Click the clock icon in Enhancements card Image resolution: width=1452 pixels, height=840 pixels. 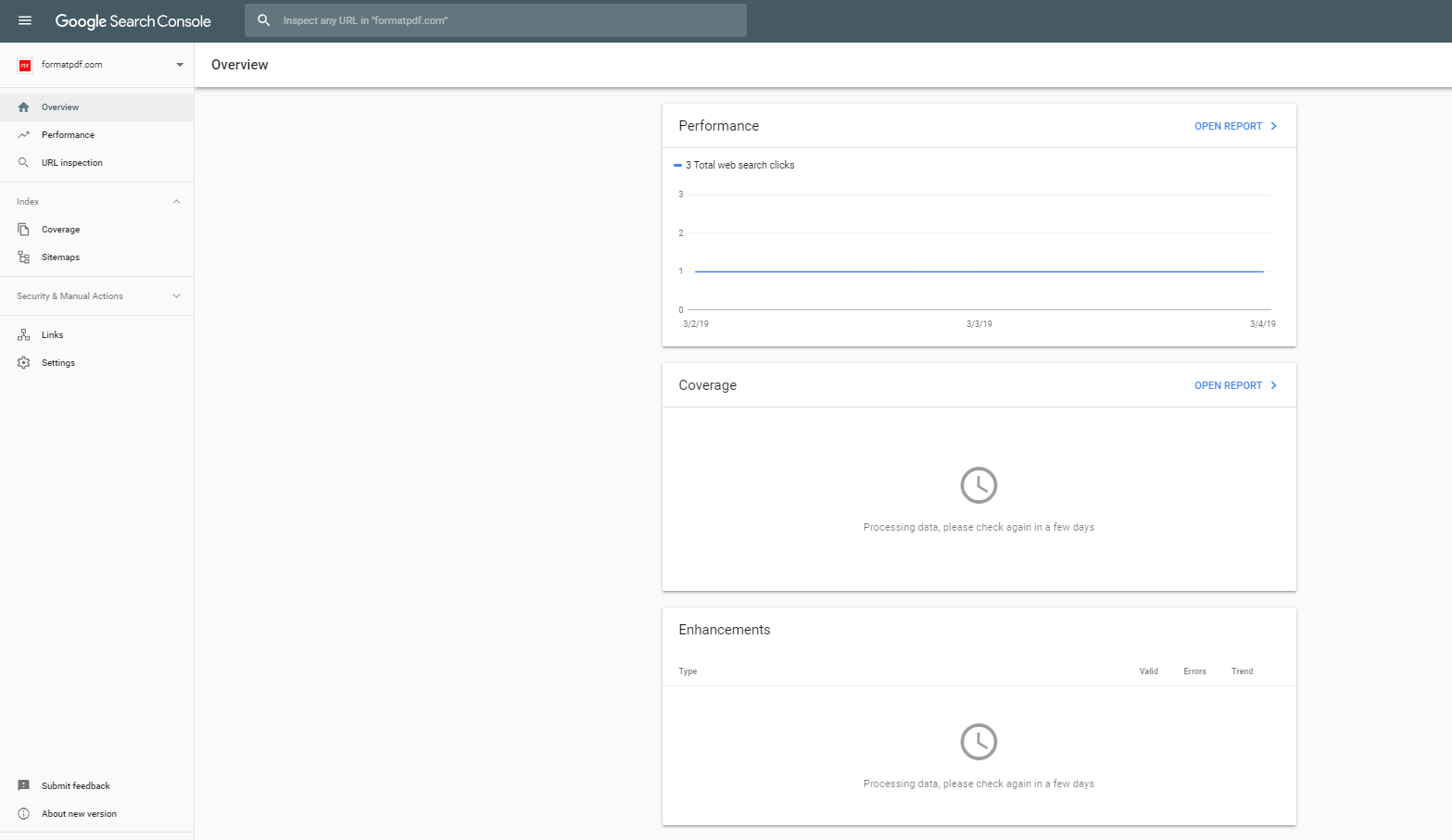click(x=979, y=742)
